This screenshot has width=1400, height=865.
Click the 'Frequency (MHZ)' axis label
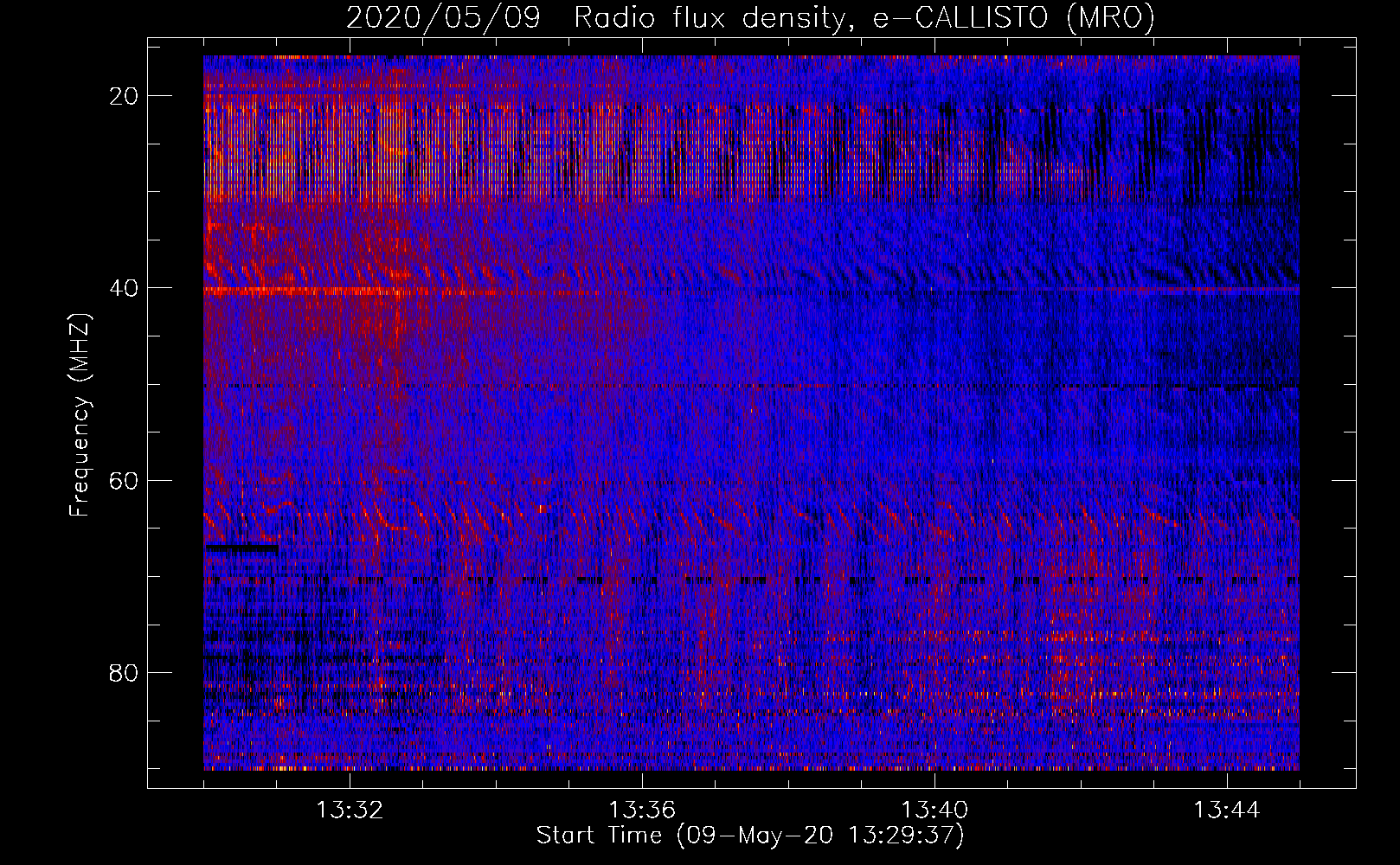click(x=80, y=415)
